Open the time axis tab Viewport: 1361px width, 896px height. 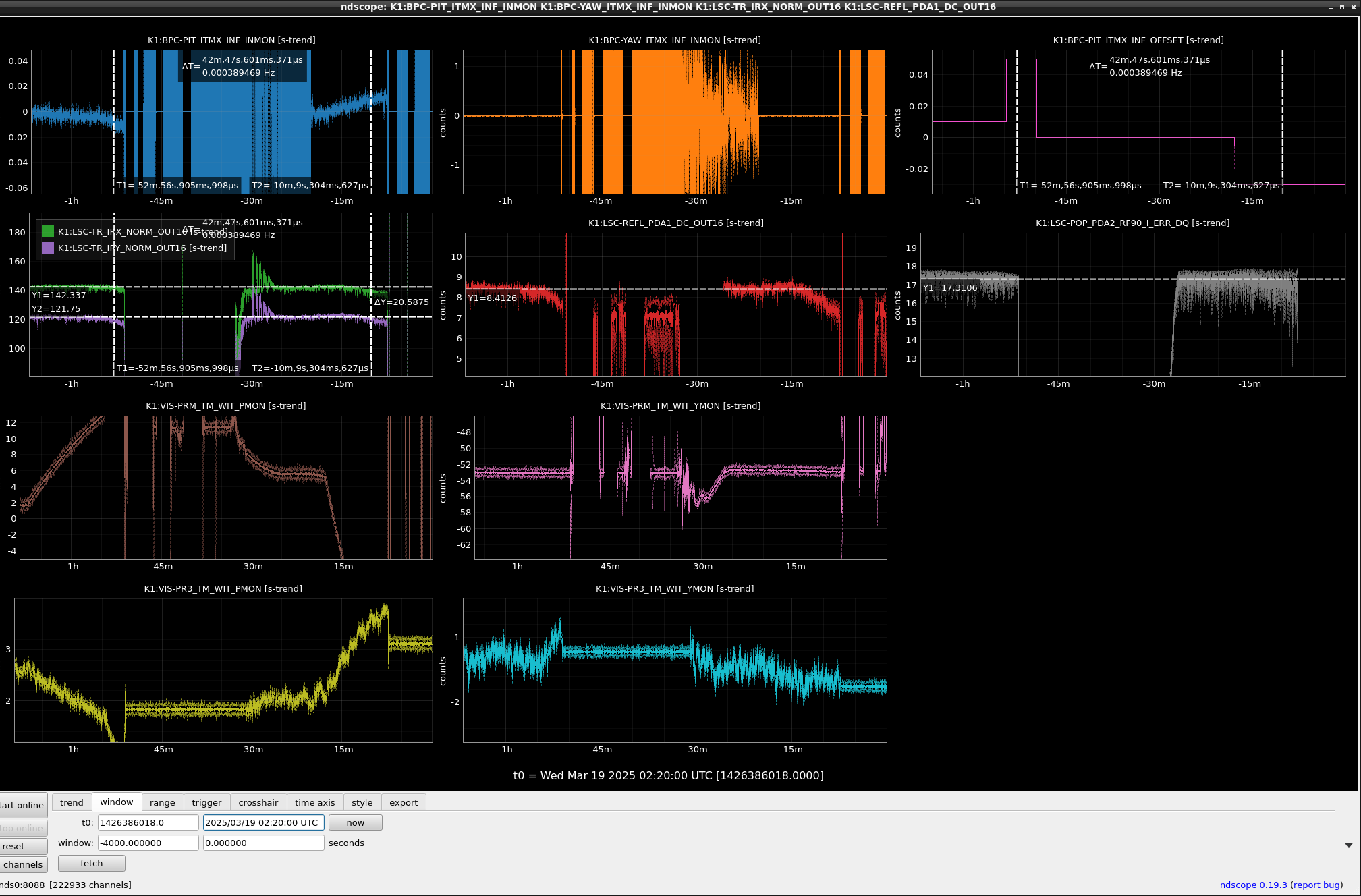(x=314, y=802)
